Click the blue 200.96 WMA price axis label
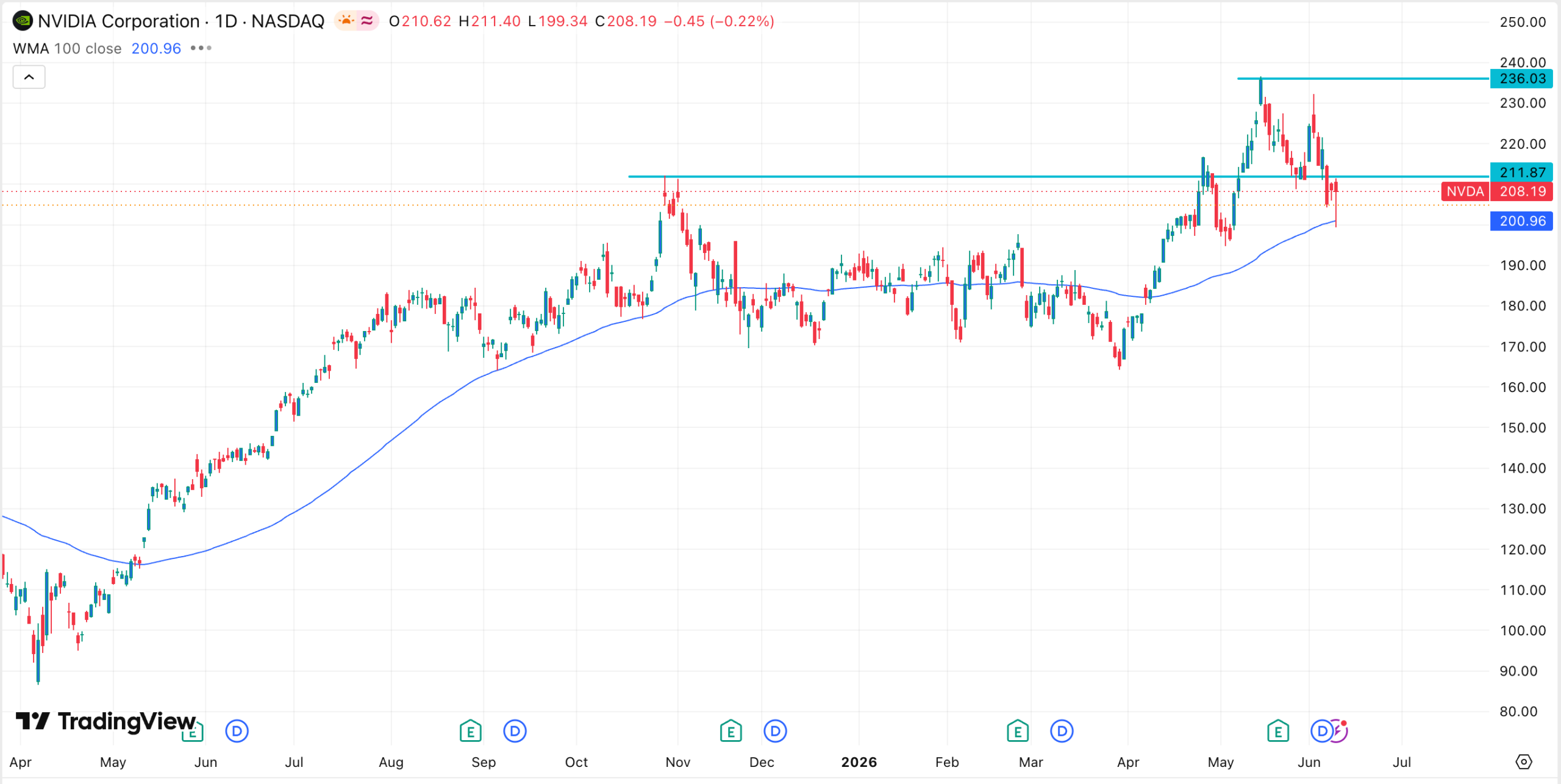Viewport: 1561px width, 784px height. 1521,221
